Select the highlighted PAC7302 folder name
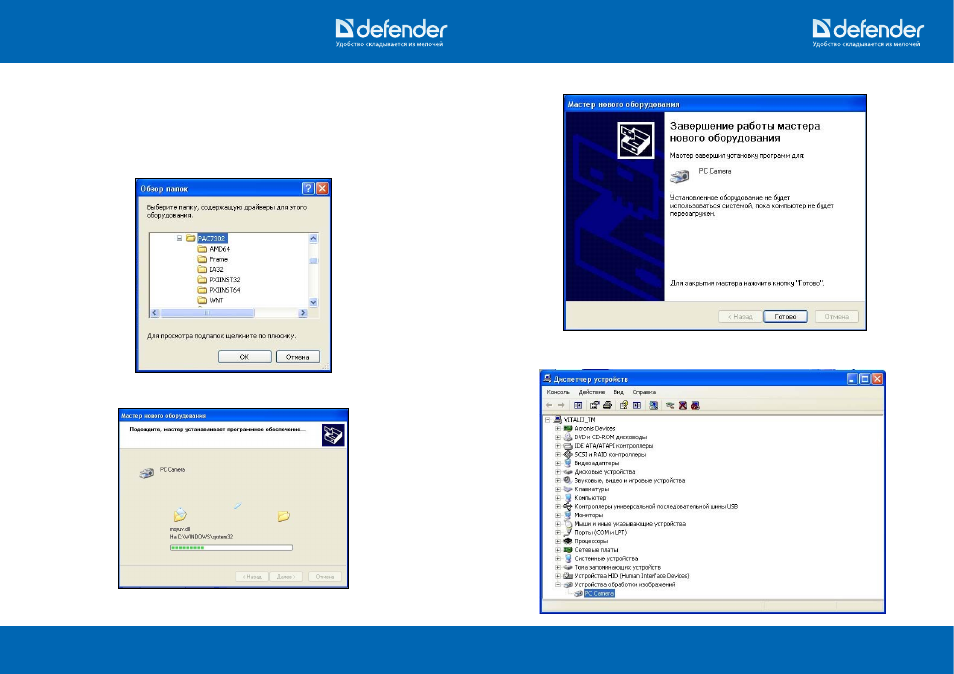 212,238
